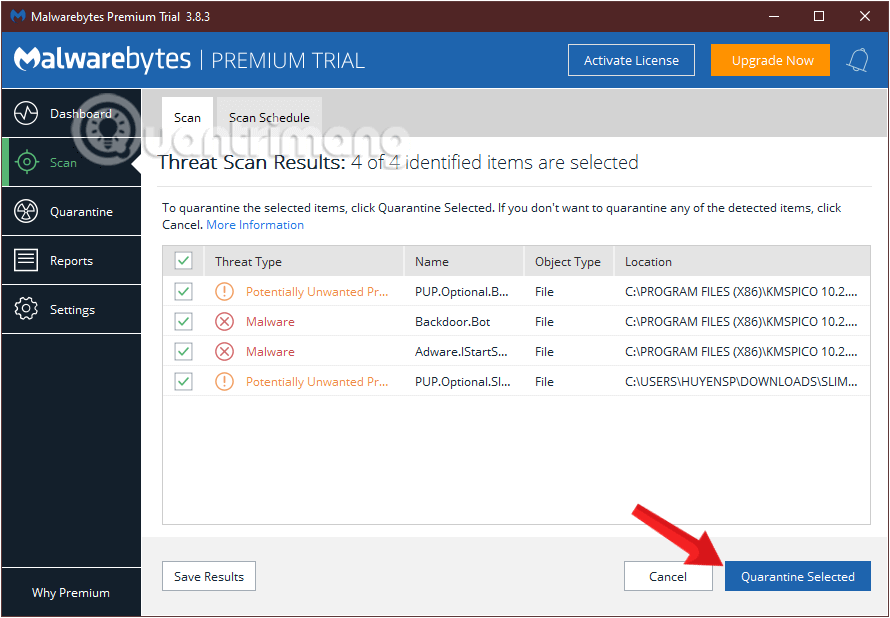Image resolution: width=890 pixels, height=618 pixels.
Task: Sort by the Threat Type column header
Action: [x=304, y=262]
